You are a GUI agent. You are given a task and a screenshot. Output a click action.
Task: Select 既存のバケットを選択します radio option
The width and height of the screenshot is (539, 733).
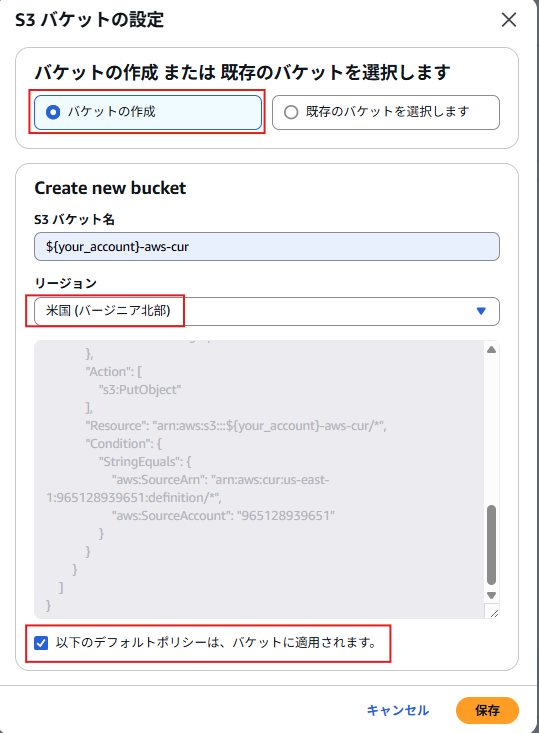coord(386,112)
